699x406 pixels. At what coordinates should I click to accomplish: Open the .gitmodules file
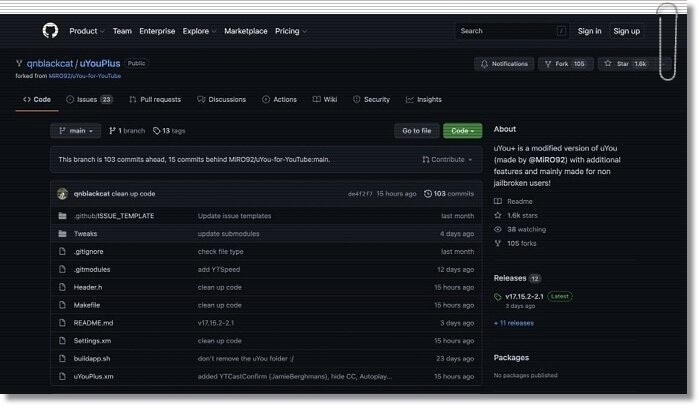coord(92,269)
